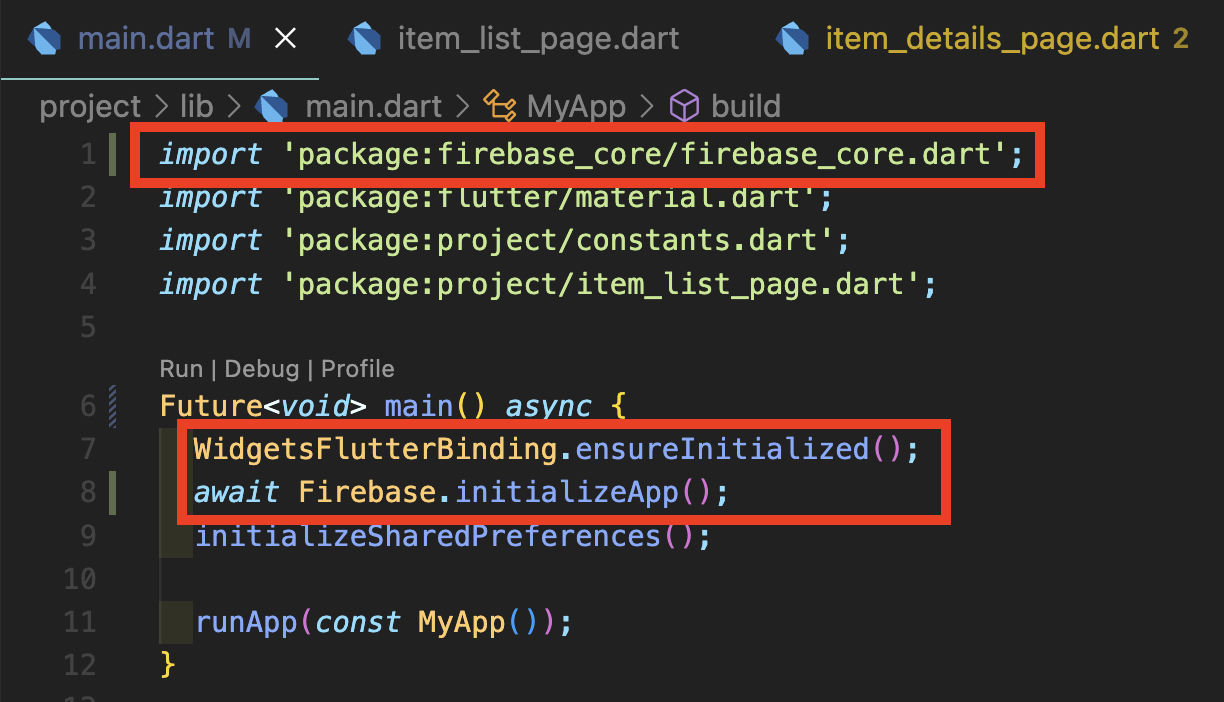Switch to the main.dart tab
The height and width of the screenshot is (702, 1224).
(146, 39)
